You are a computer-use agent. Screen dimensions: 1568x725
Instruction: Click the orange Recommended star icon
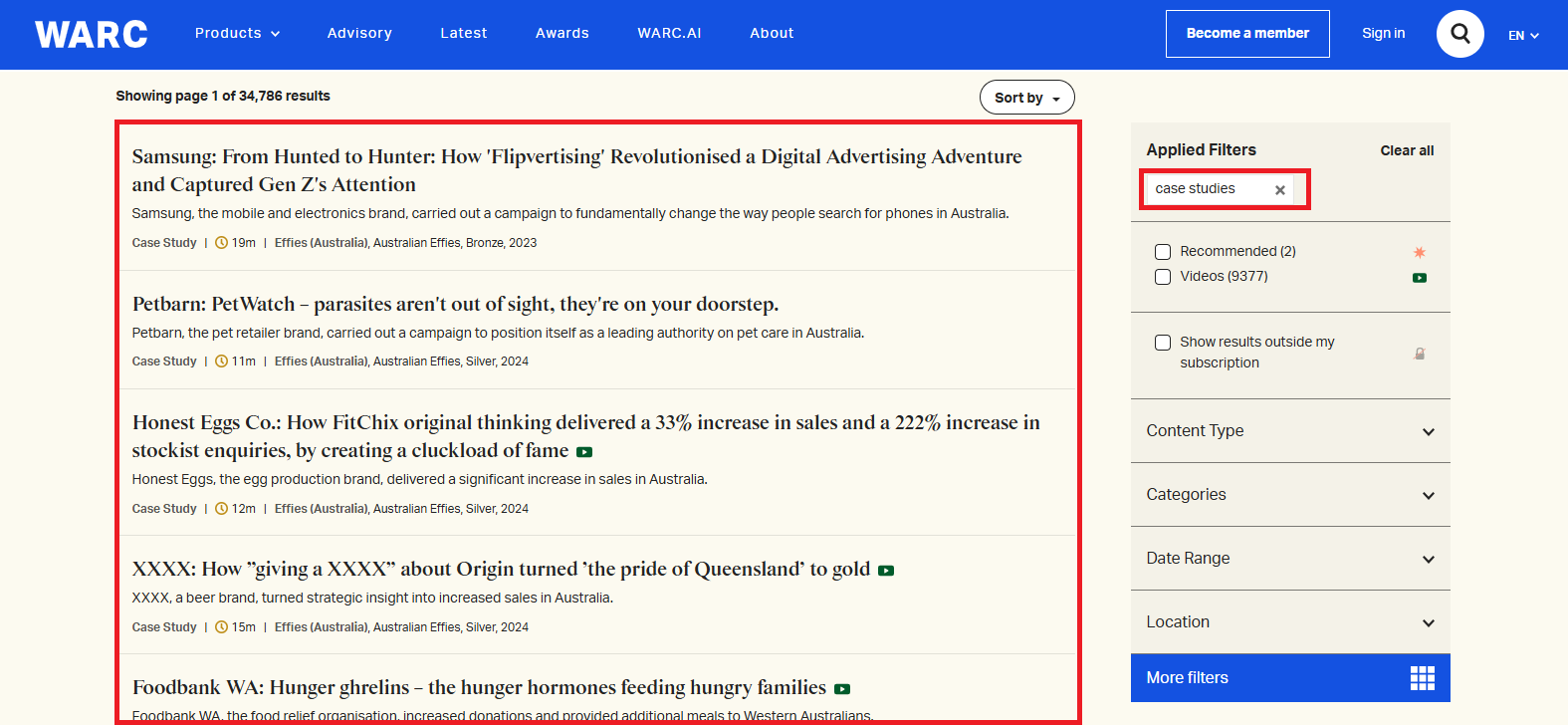[x=1420, y=253]
